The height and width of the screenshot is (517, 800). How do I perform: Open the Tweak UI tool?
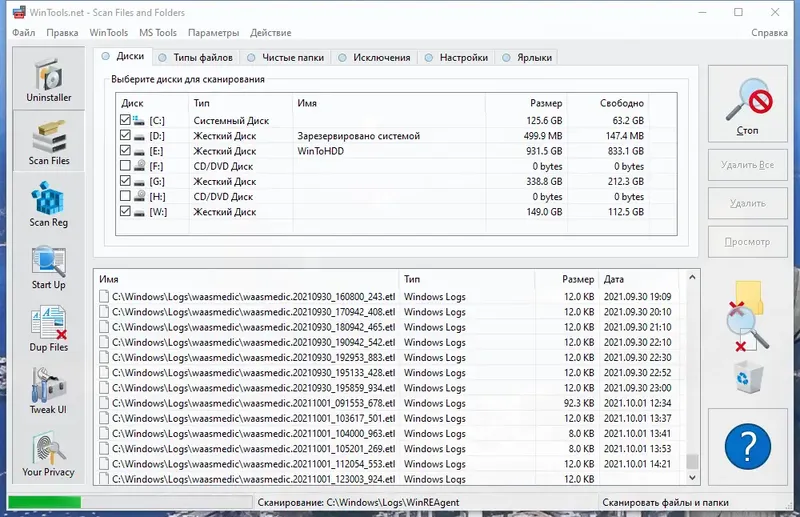point(48,392)
